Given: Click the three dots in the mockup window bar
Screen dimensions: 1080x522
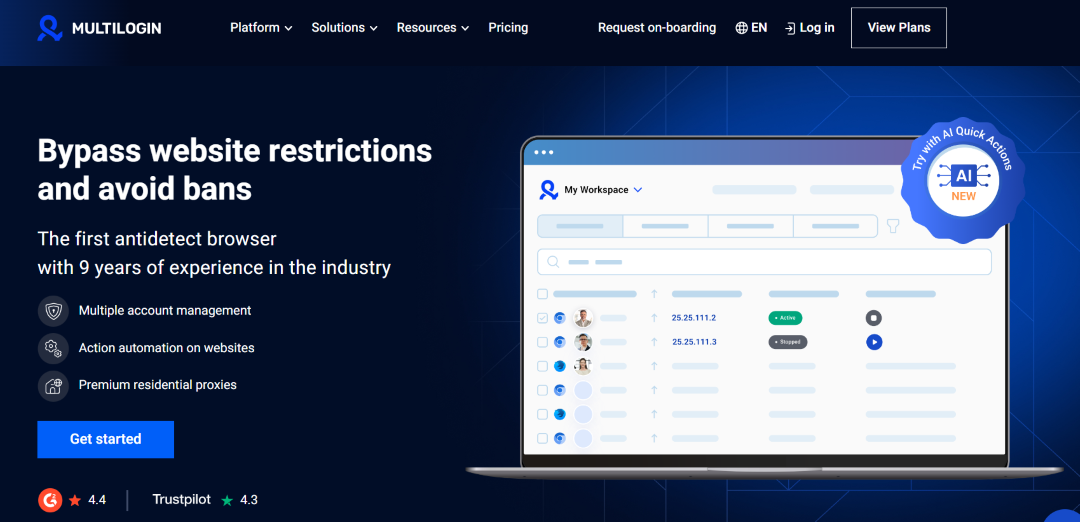Looking at the screenshot, I should 543,153.
